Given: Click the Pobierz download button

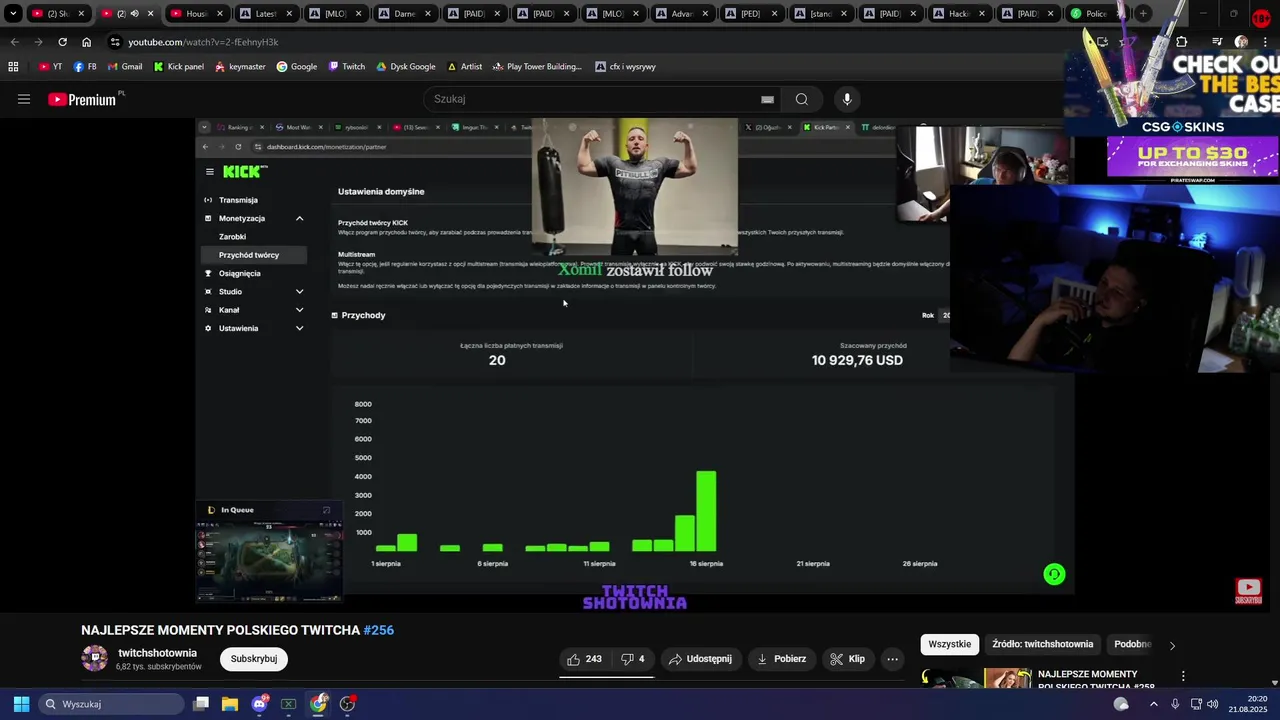Looking at the screenshot, I should coord(781,659).
